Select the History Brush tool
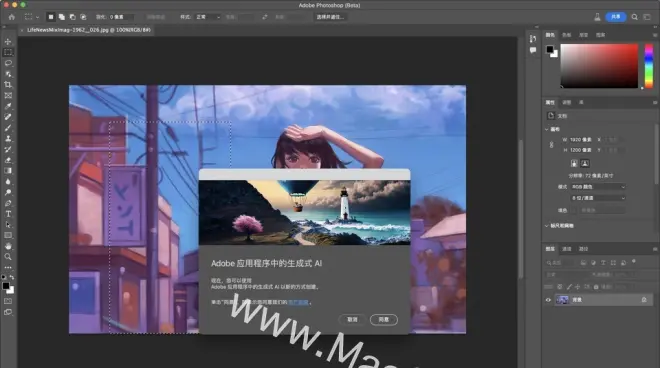The height and width of the screenshot is (368, 660). (x=8, y=149)
